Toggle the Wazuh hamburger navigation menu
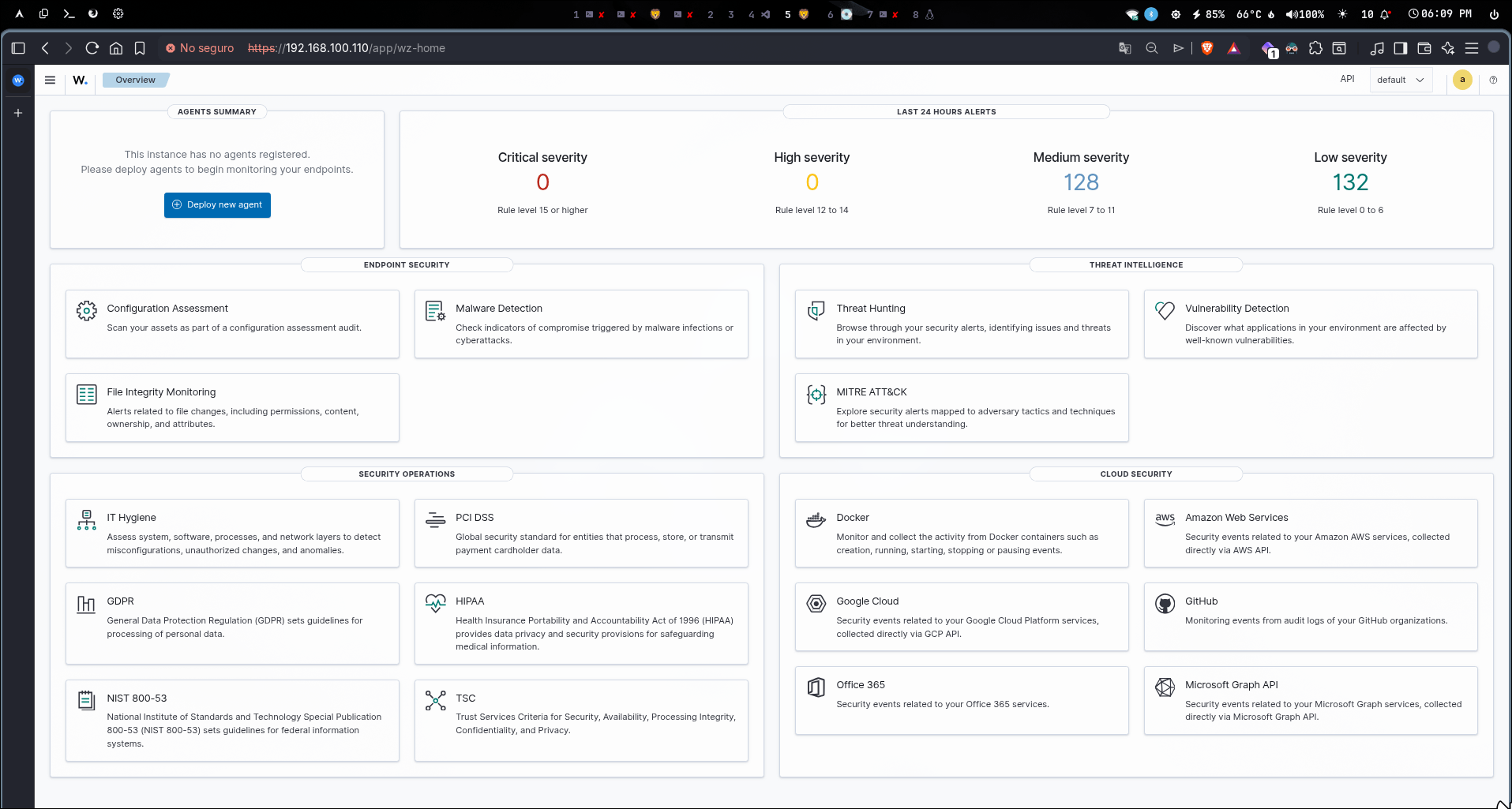This screenshot has width=1512, height=809. coord(50,80)
